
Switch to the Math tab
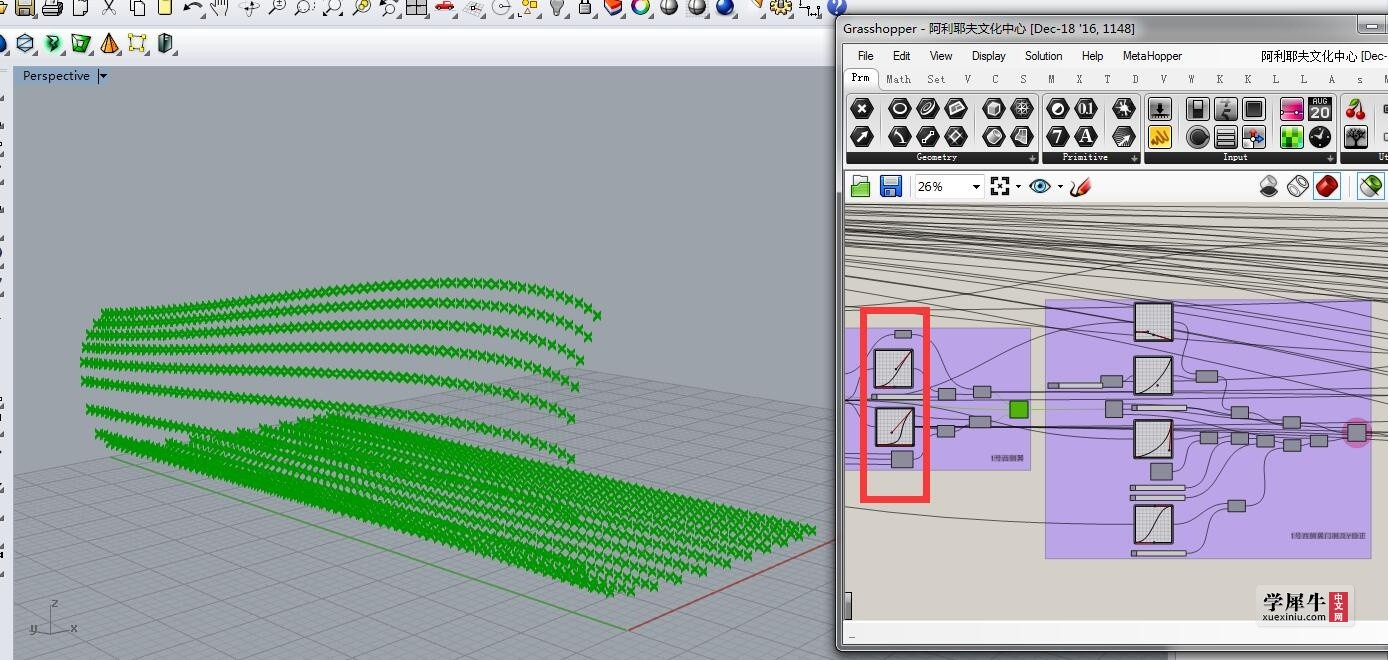[x=898, y=79]
